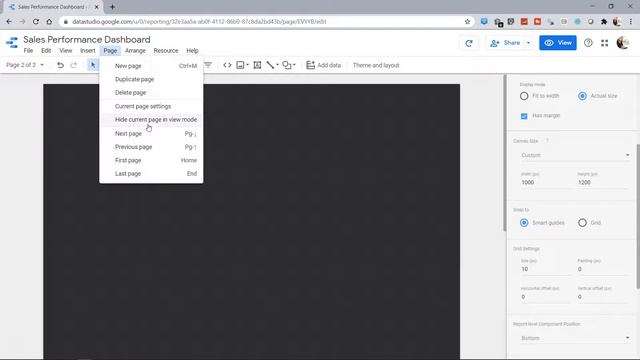640x360 pixels.
Task: Click the filter control icon in toolbar
Action: pos(208,65)
